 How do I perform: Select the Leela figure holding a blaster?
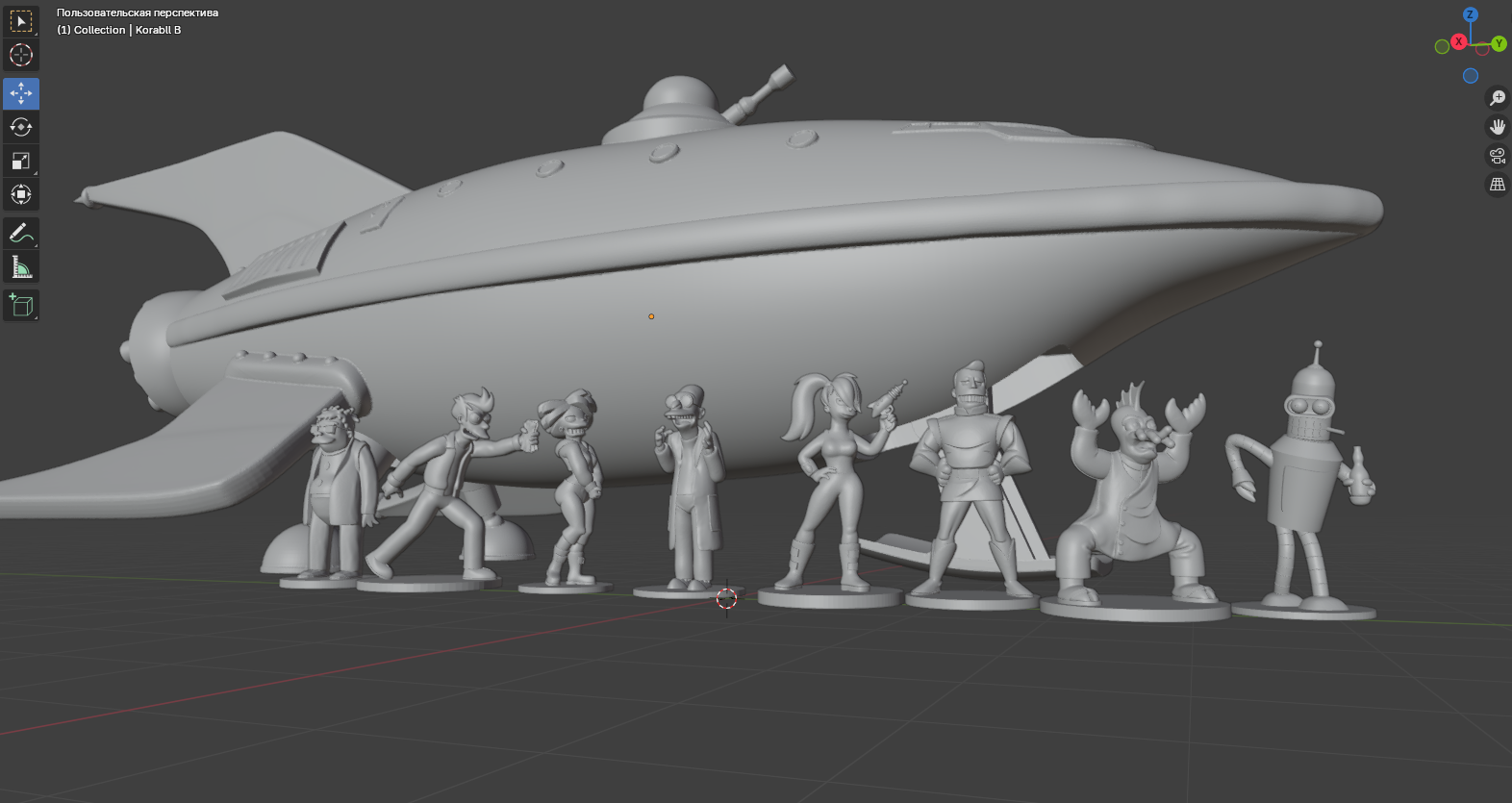click(x=832, y=490)
